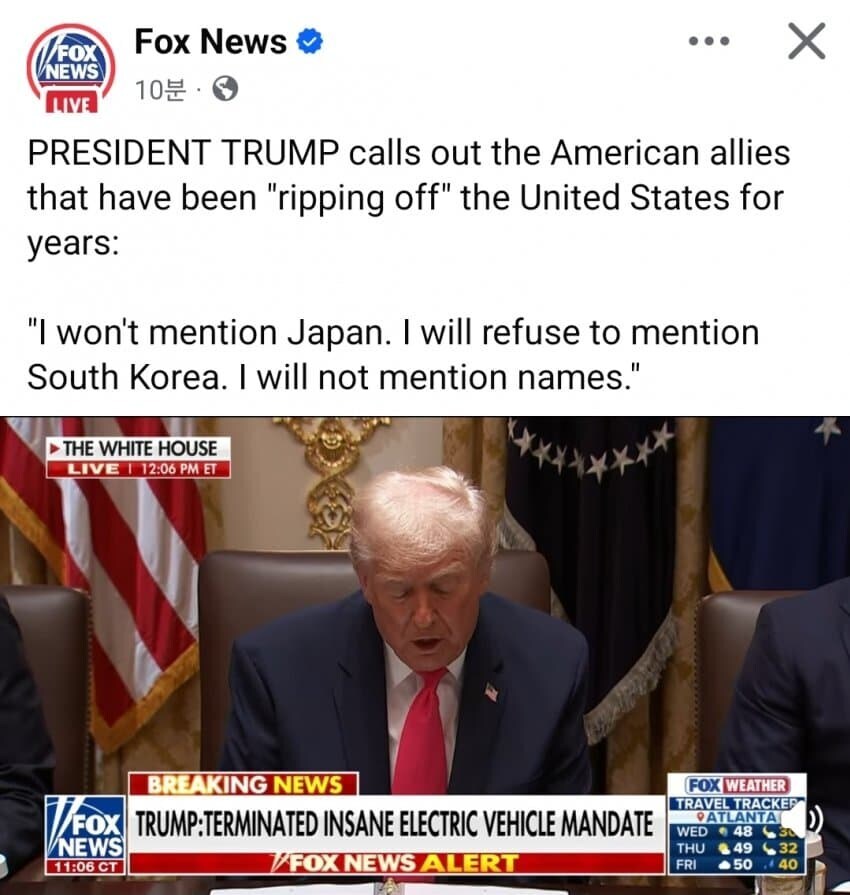
Task: Open the Fox News profile picture
Action: pyautogui.click(x=71, y=67)
